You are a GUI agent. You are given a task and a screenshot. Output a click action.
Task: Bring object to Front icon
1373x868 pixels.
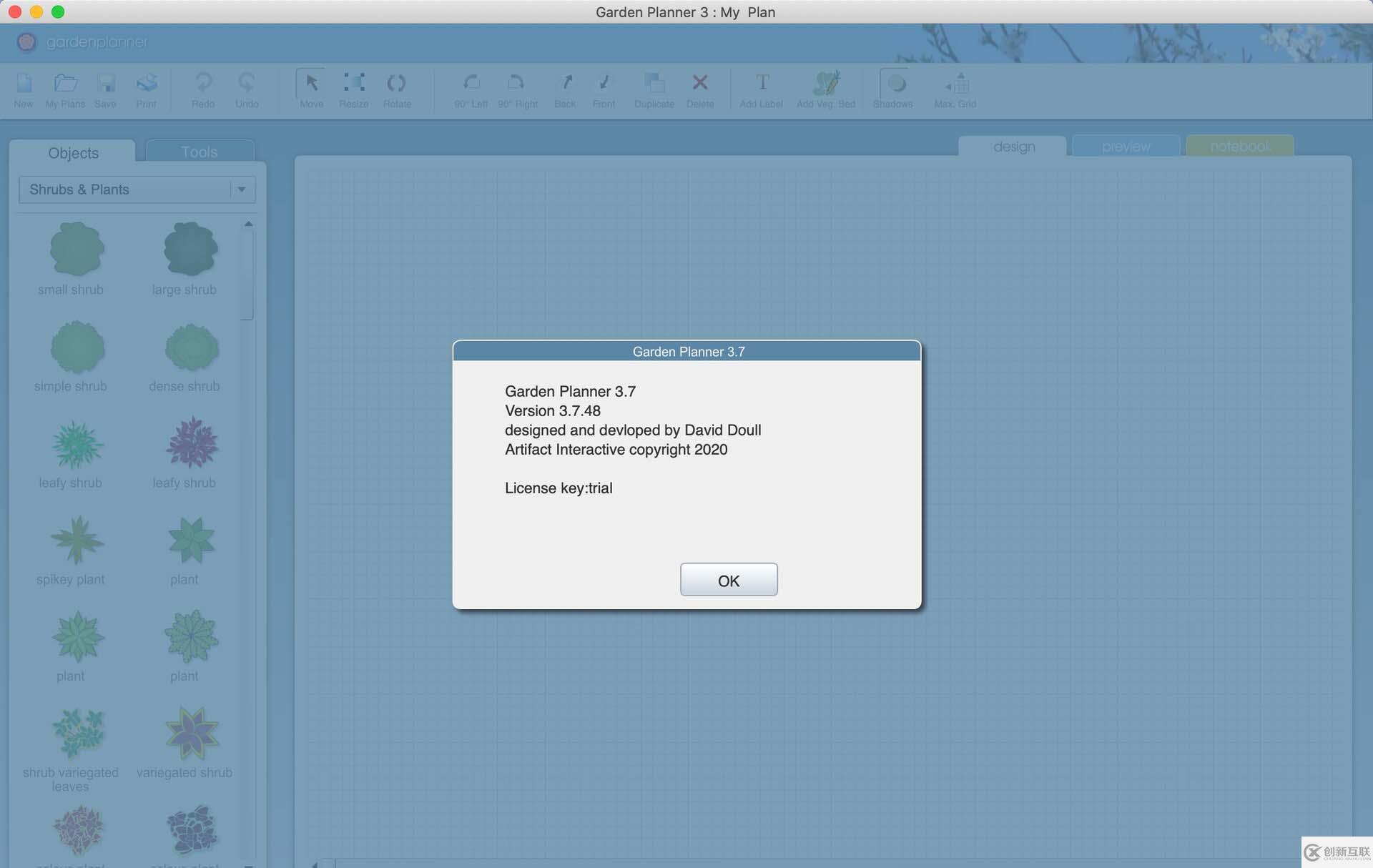[604, 82]
